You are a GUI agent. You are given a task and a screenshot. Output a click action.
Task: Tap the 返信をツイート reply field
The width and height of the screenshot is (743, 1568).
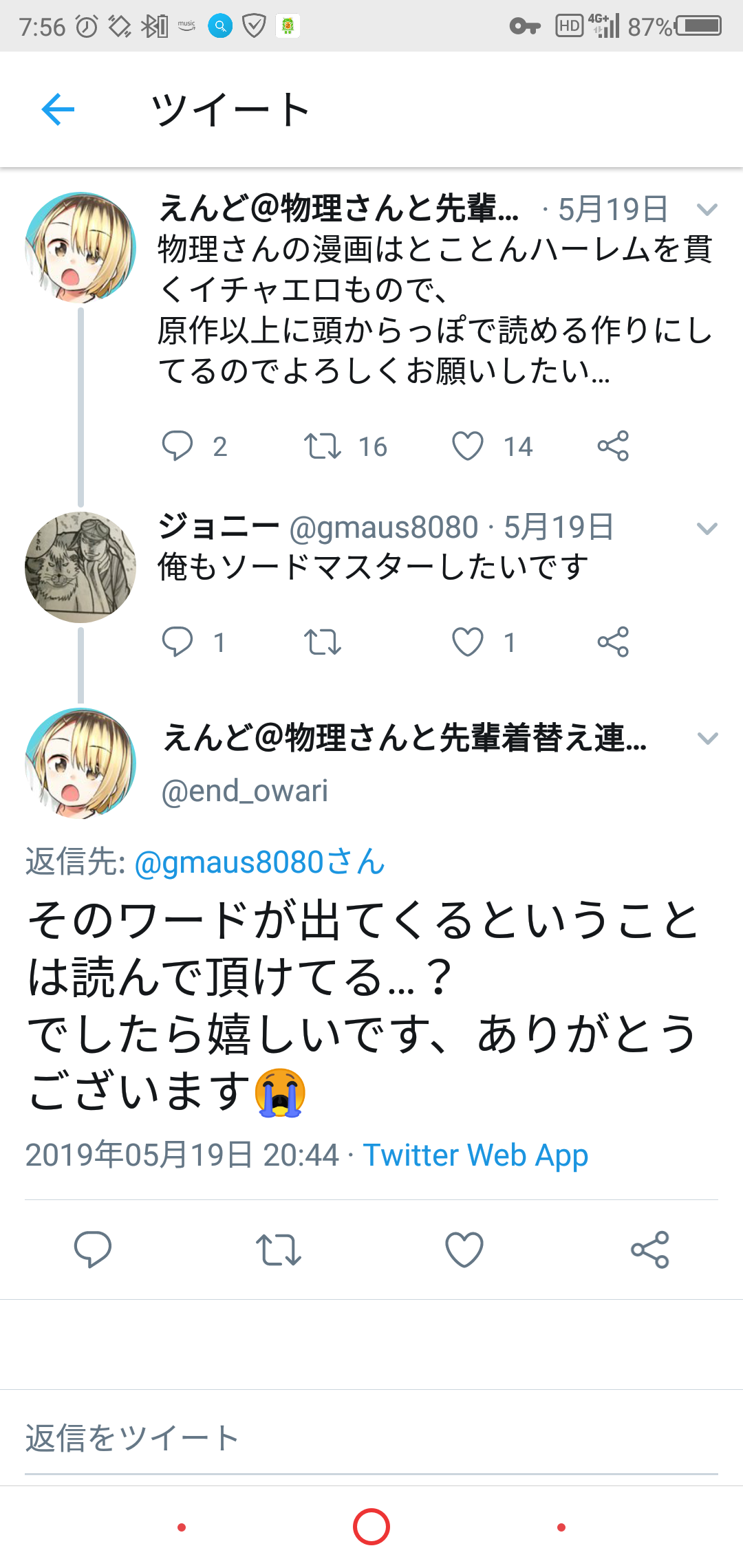point(371,1438)
